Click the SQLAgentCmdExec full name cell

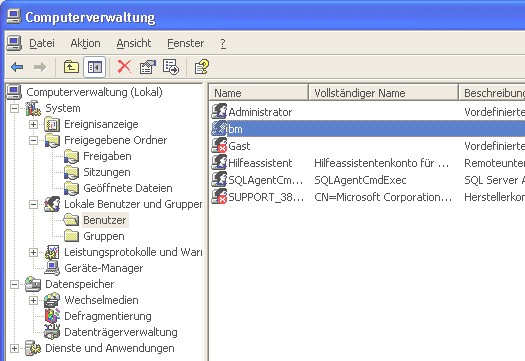360,180
